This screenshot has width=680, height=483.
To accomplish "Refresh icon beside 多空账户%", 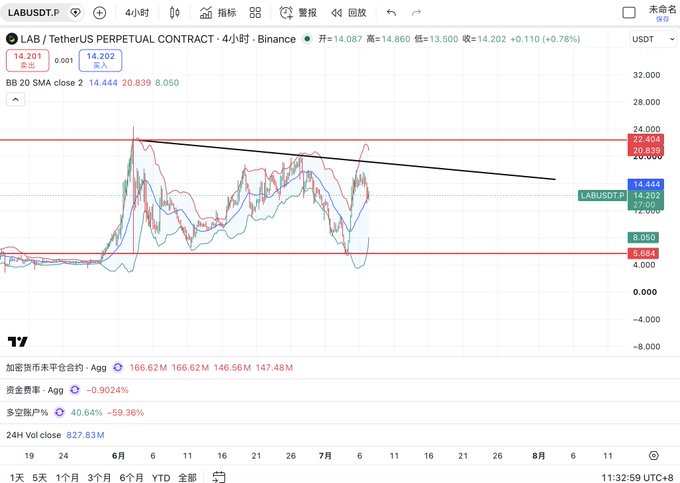I will pos(59,412).
